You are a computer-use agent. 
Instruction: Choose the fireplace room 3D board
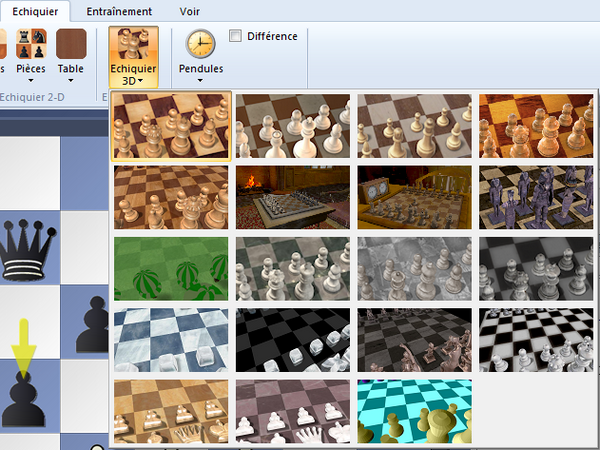click(293, 197)
